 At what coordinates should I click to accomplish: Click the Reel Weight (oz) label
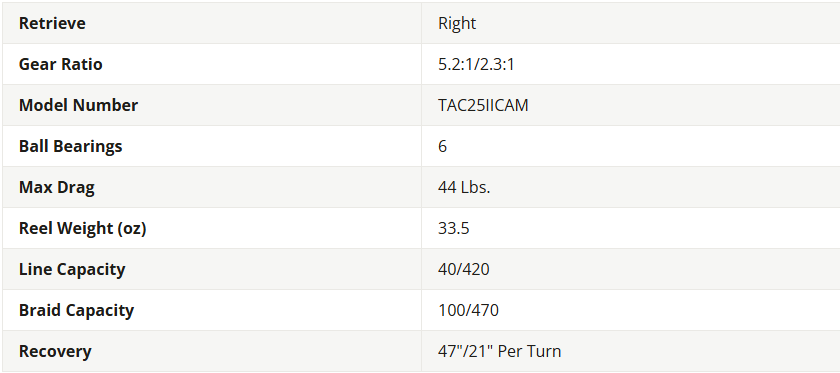tap(82, 228)
